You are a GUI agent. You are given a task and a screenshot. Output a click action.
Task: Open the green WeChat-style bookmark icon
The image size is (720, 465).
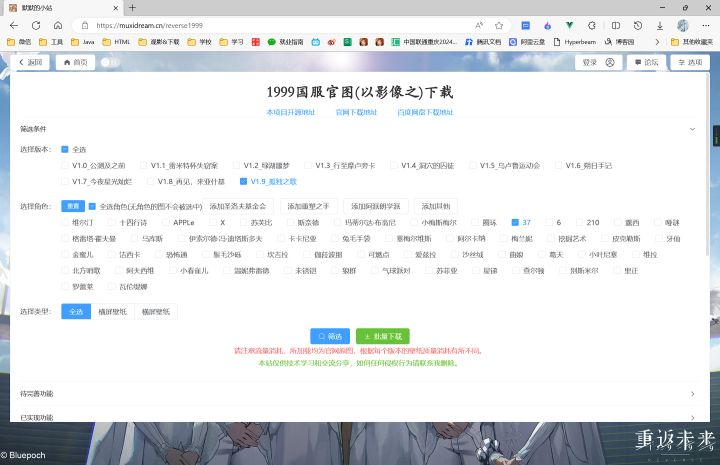coord(272,42)
